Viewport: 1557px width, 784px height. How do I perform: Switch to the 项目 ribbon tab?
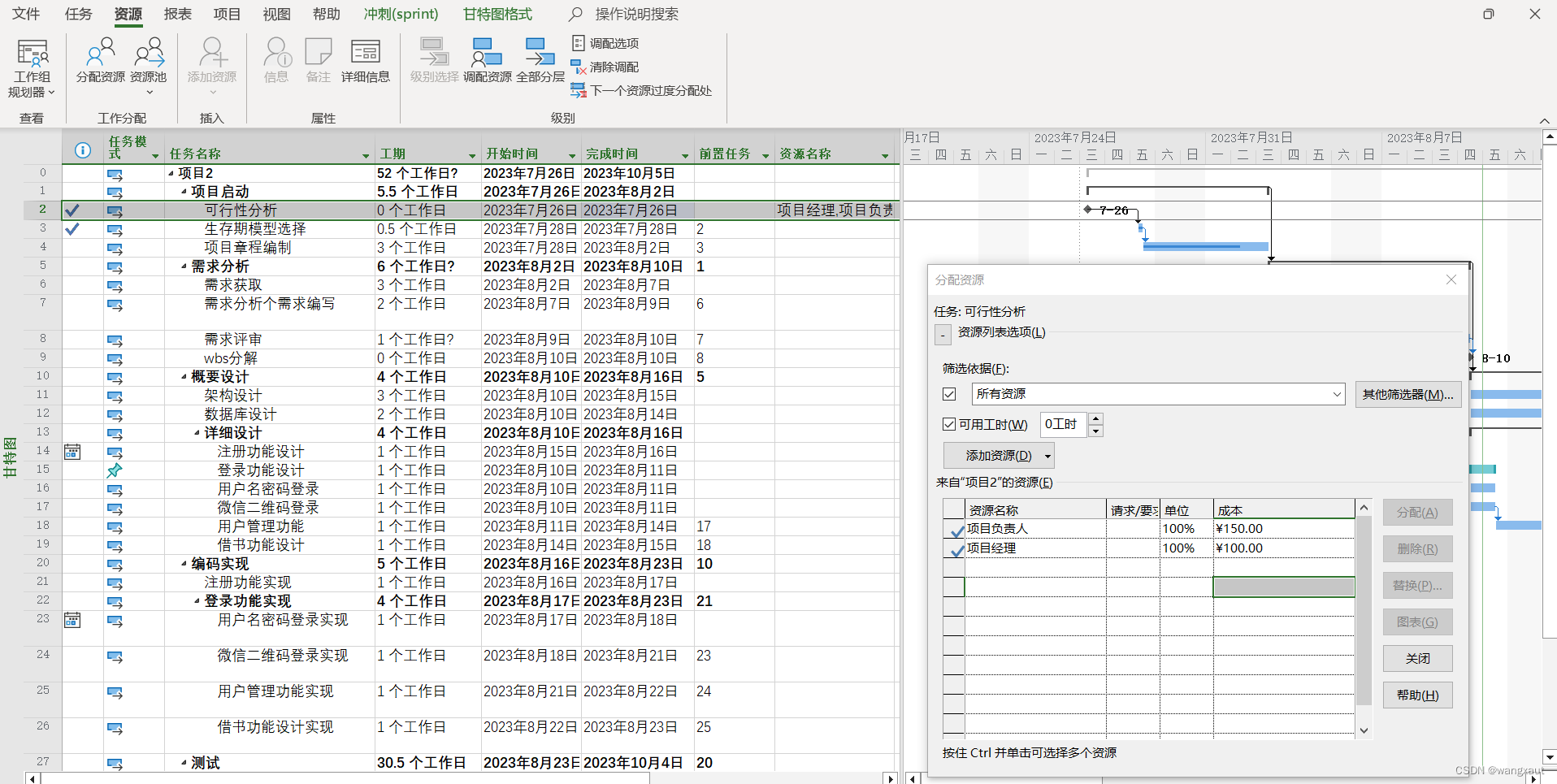227,14
